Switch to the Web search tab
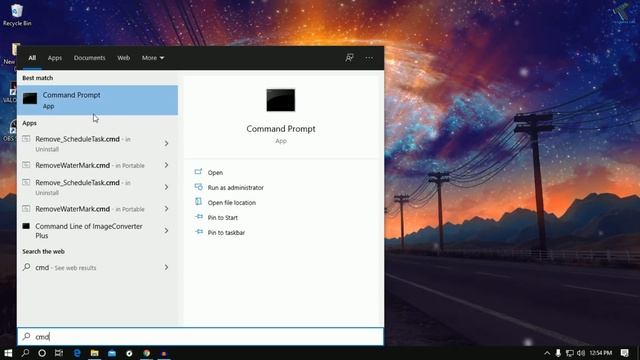 [124, 58]
